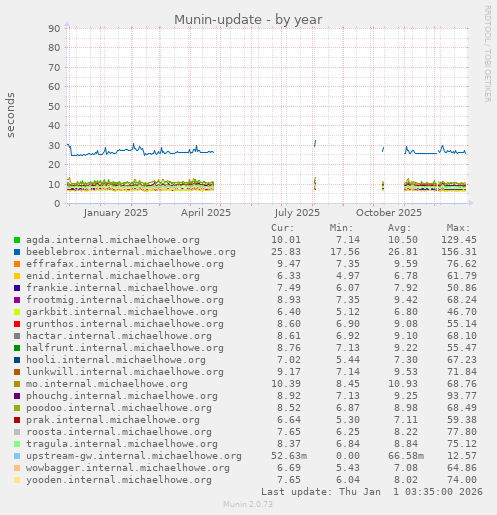Screen dimensions: 497x515
Task: Select the enid.internal.michaelhowe.org legend label
Action: tap(113, 276)
